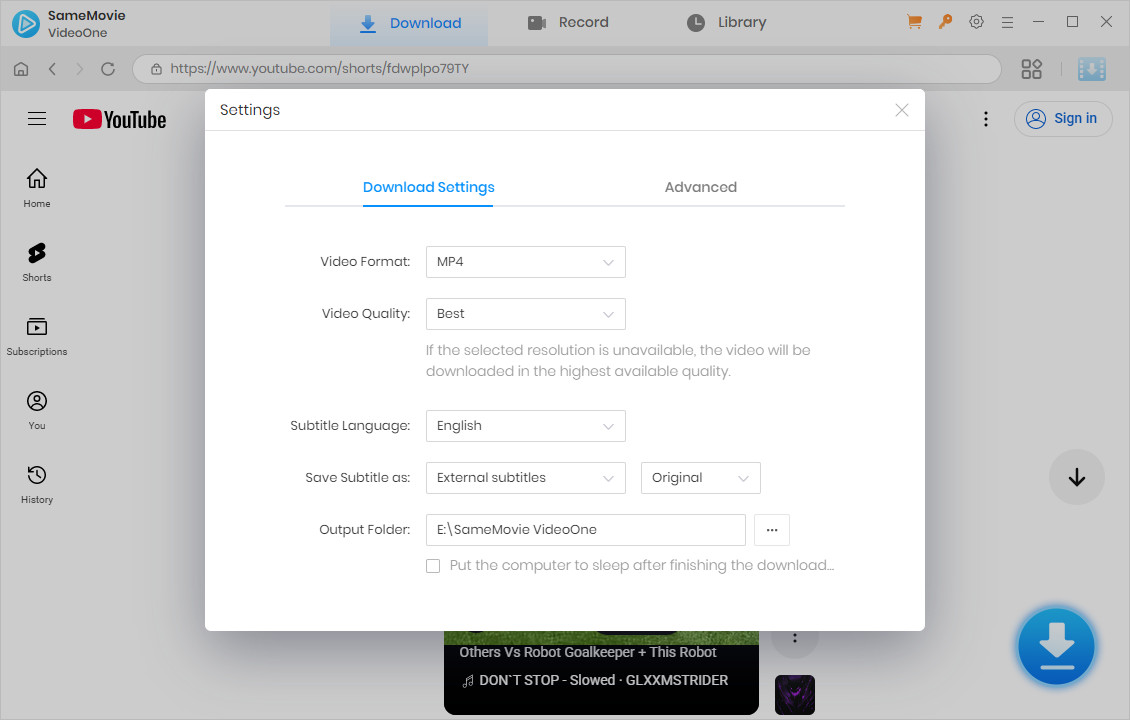
Task: Enable sleep after finishing download checkbox
Action: tap(433, 566)
